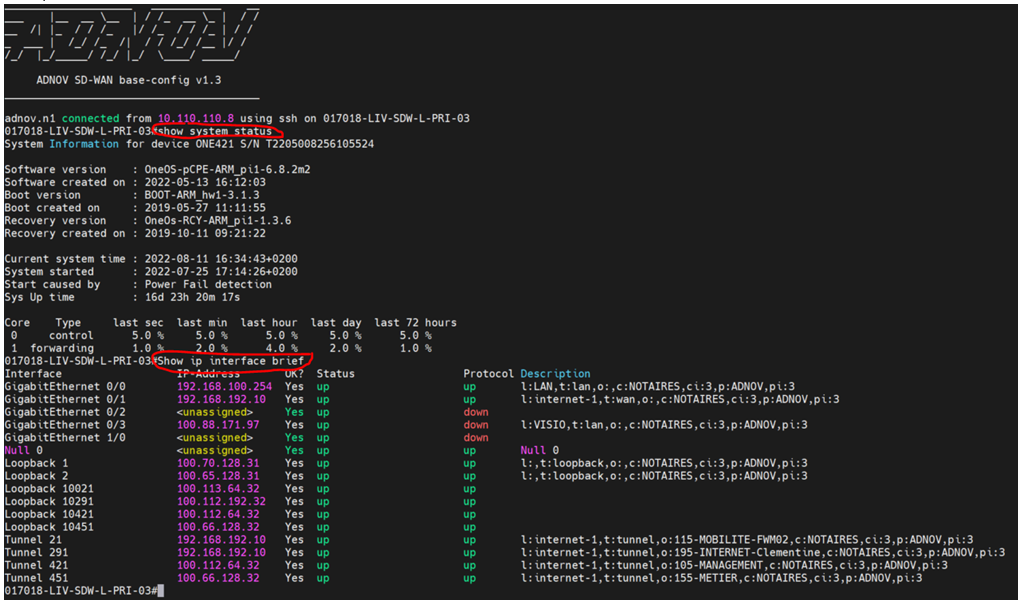Click the 'down' protocol of GigabitEthernet 0/3
The image size is (1022, 604).
pyautogui.click(x=476, y=425)
